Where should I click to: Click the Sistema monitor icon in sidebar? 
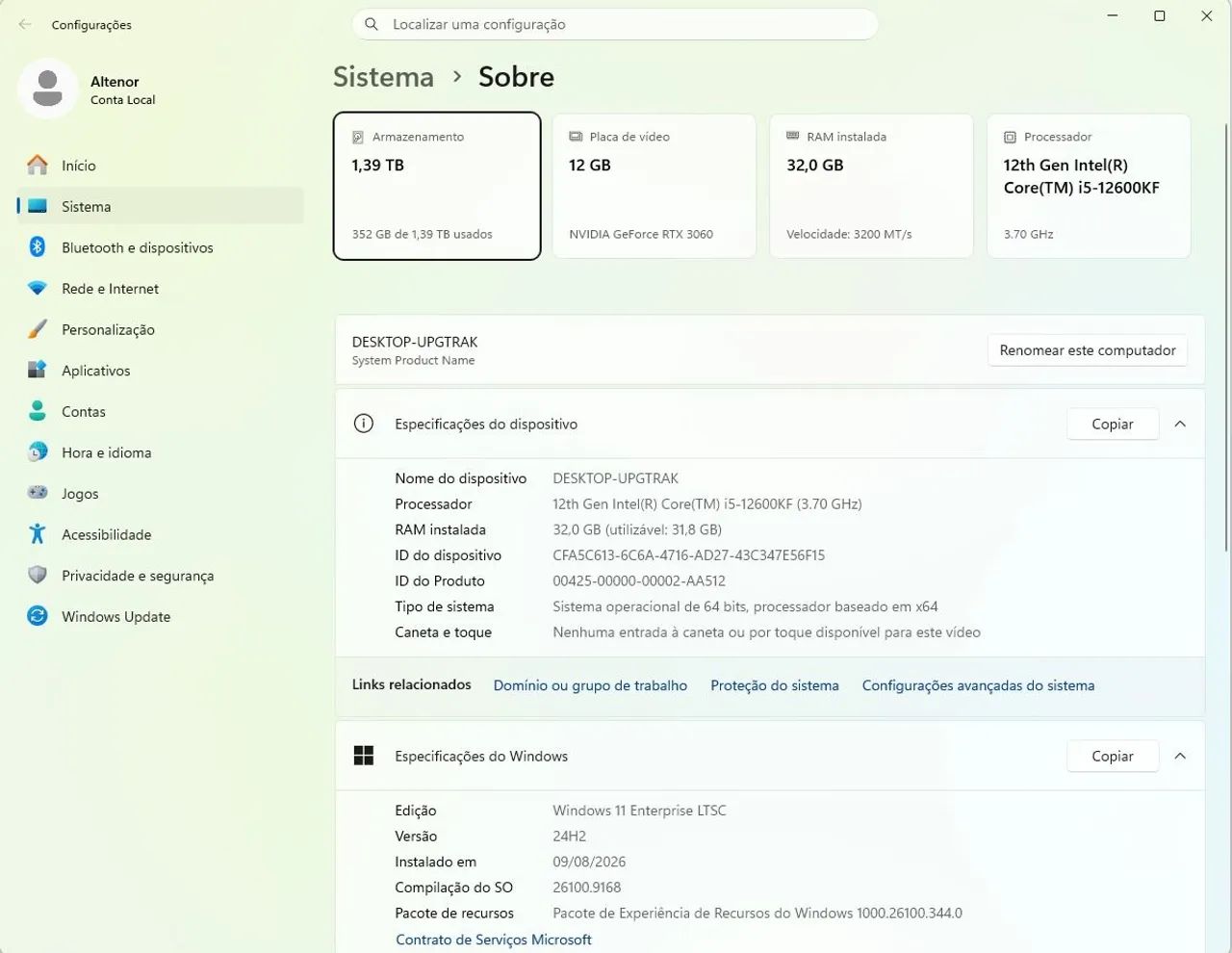click(38, 206)
